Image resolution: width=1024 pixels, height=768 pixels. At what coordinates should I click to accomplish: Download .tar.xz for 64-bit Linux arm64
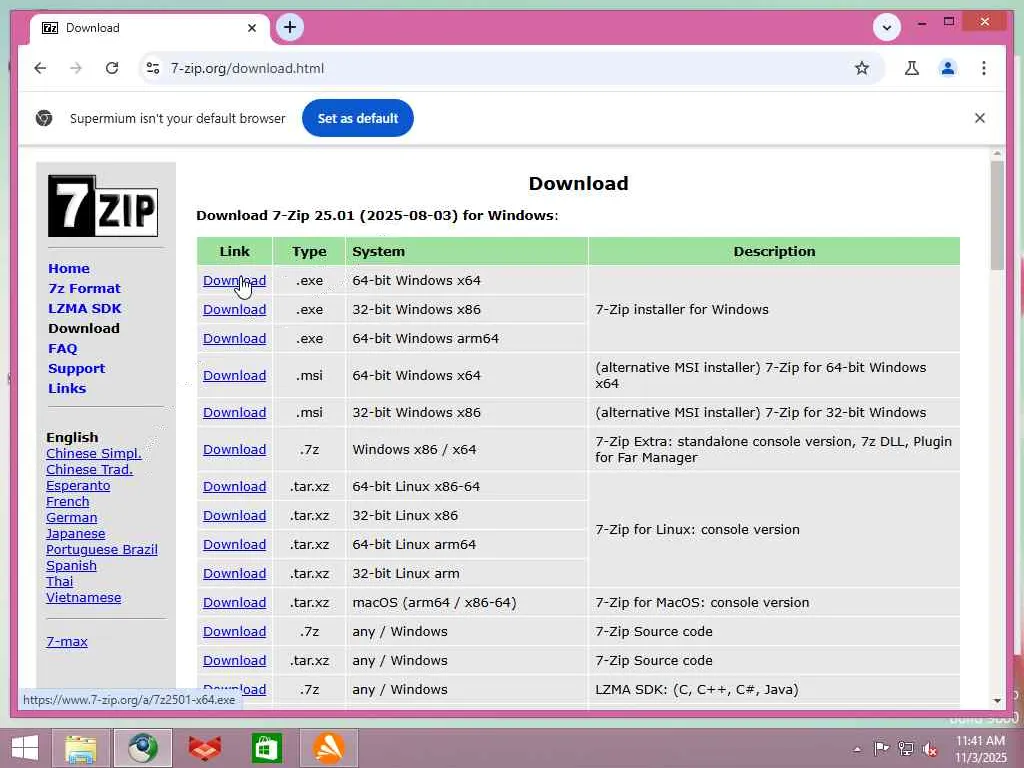point(234,545)
